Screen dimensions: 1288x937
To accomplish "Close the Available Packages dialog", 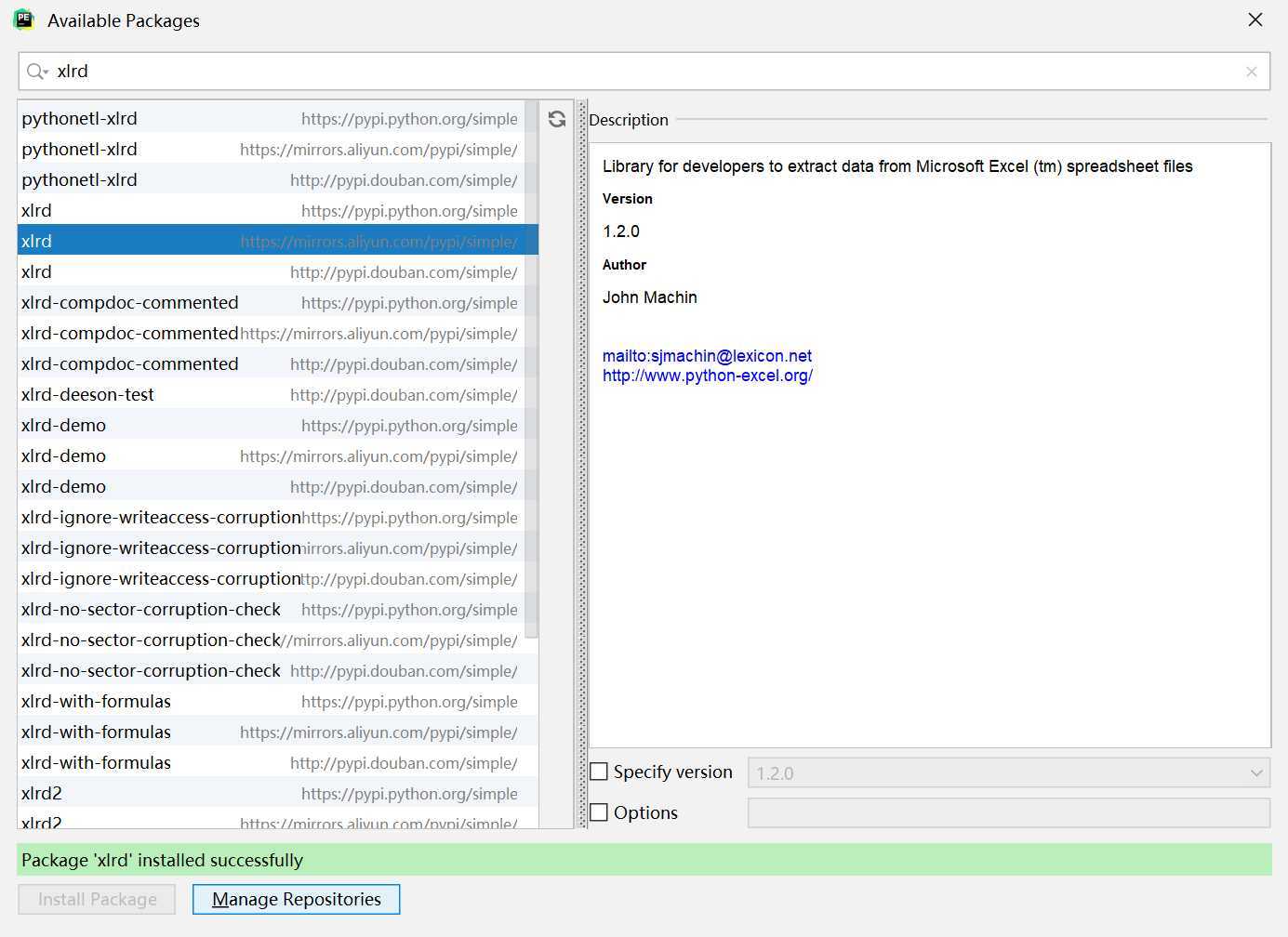I will point(1255,20).
